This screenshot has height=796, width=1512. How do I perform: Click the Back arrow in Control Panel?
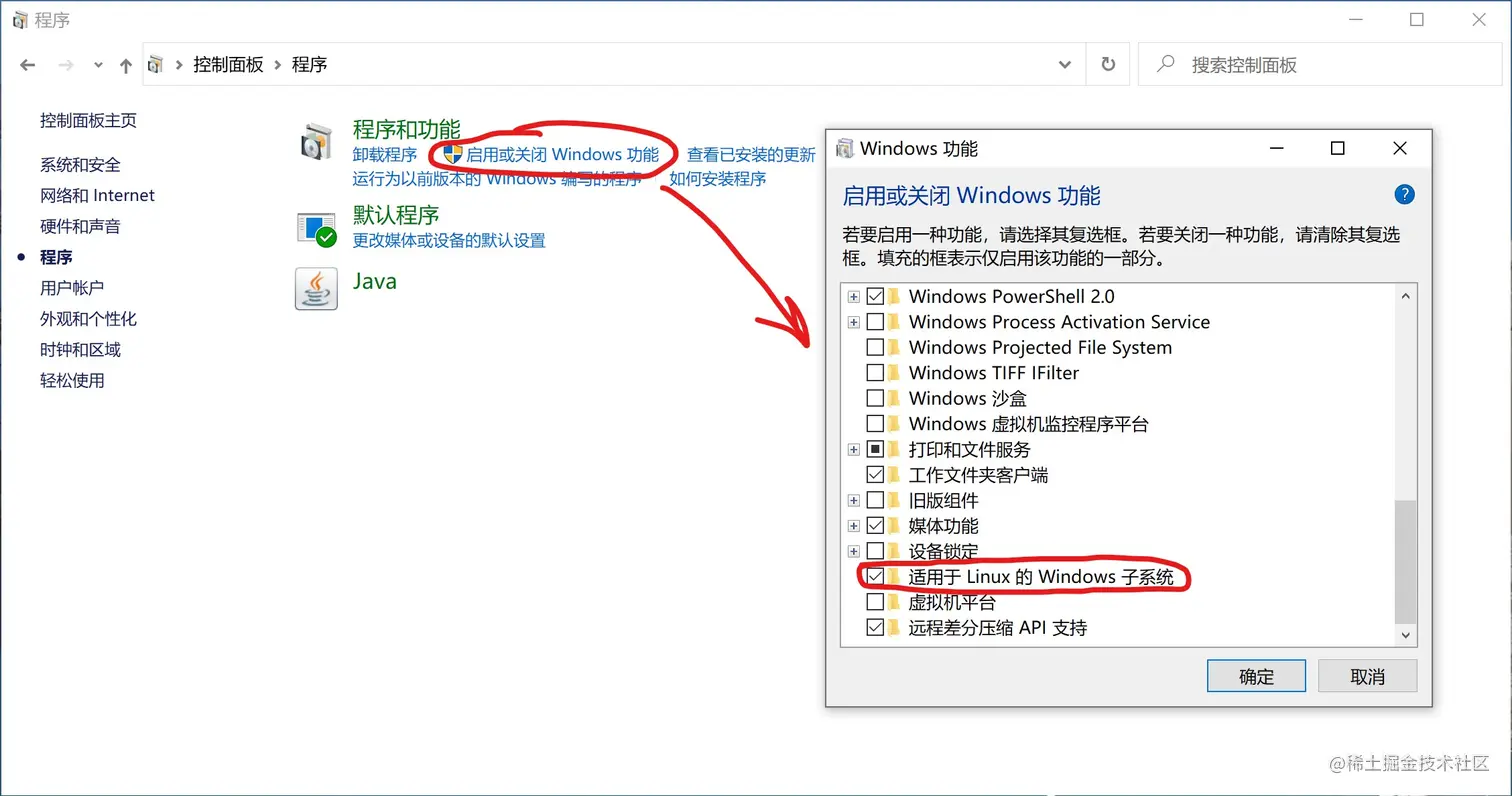click(29, 65)
